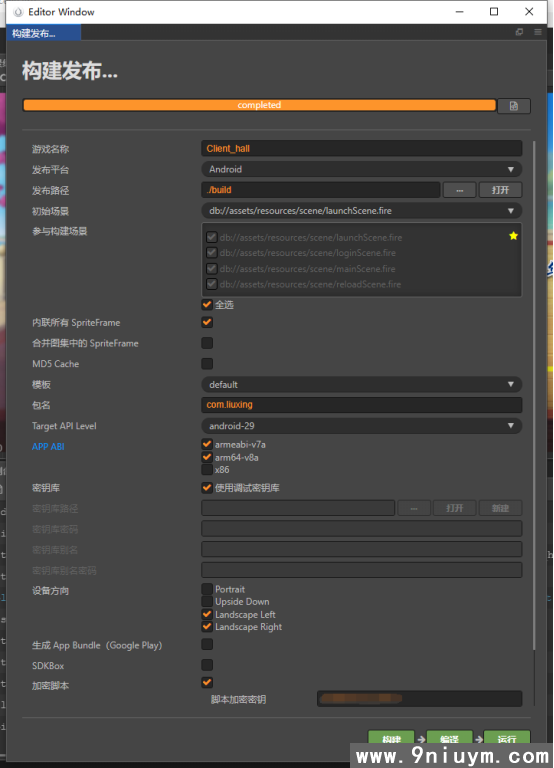Click the APP ABI link label
The height and width of the screenshot is (768, 554).
pos(48,447)
